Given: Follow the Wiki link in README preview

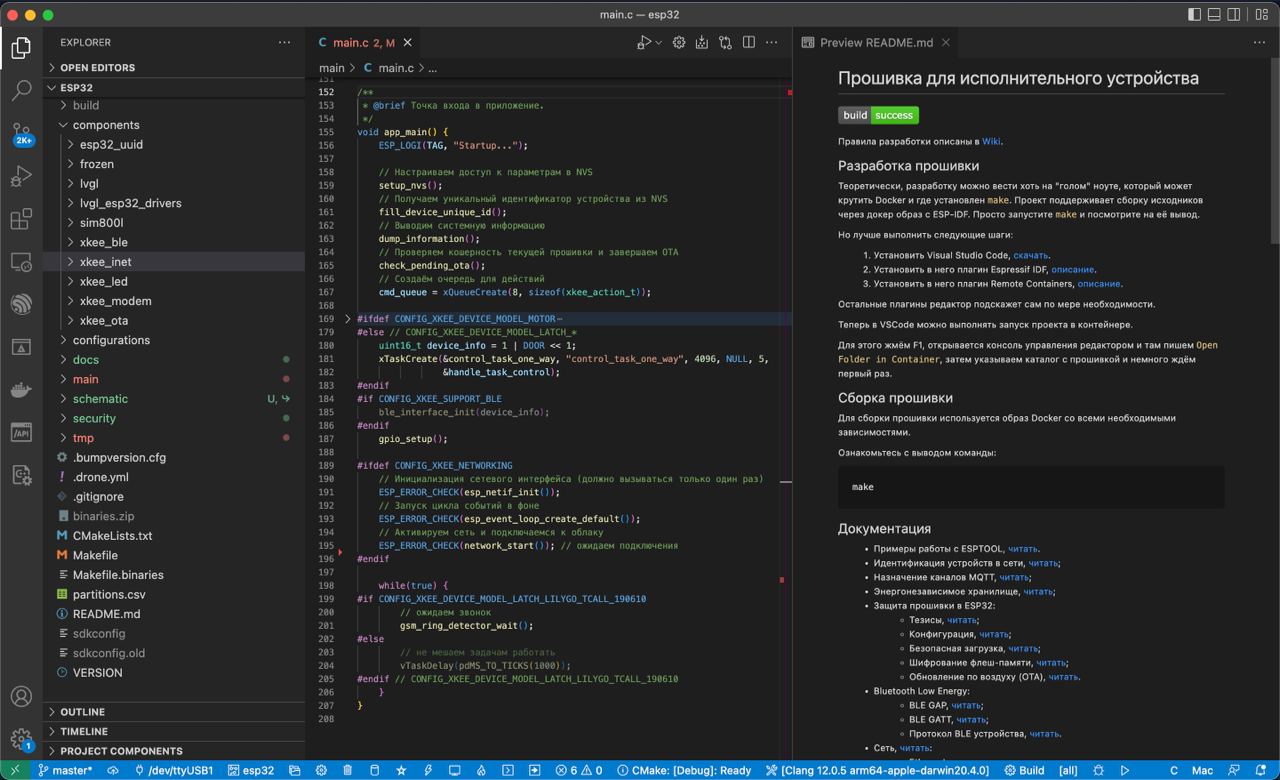Looking at the screenshot, I should point(991,141).
